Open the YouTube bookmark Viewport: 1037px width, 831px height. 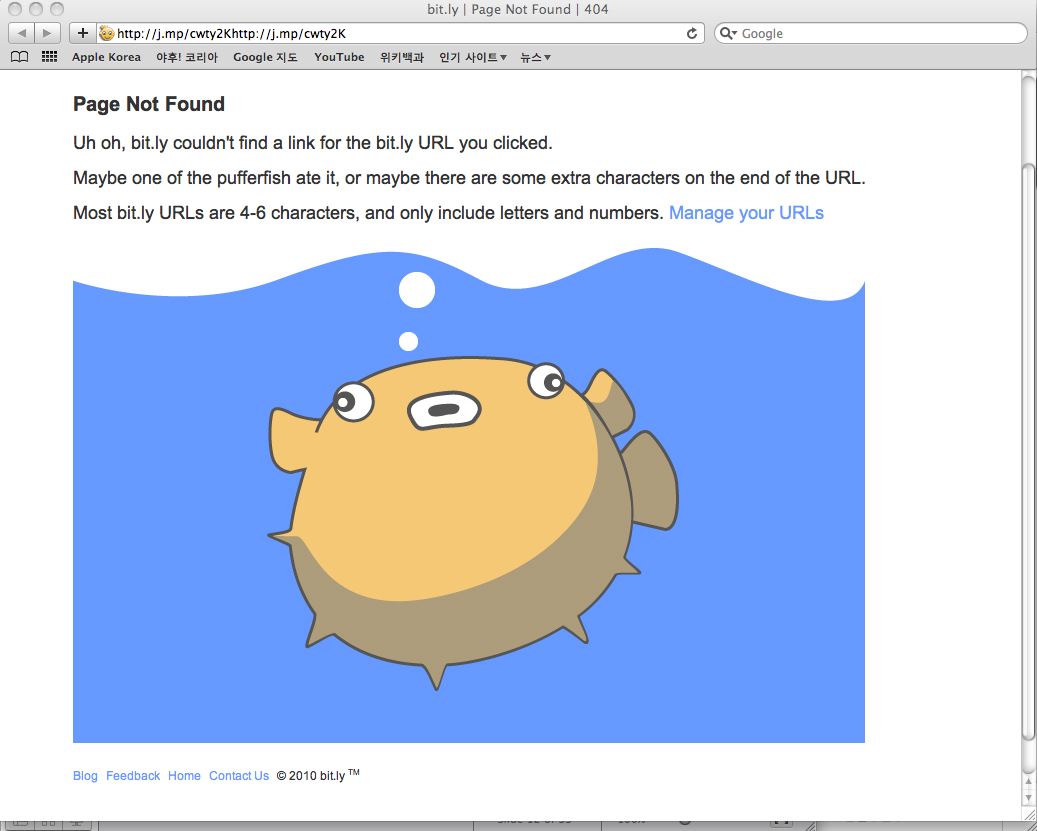coord(339,57)
